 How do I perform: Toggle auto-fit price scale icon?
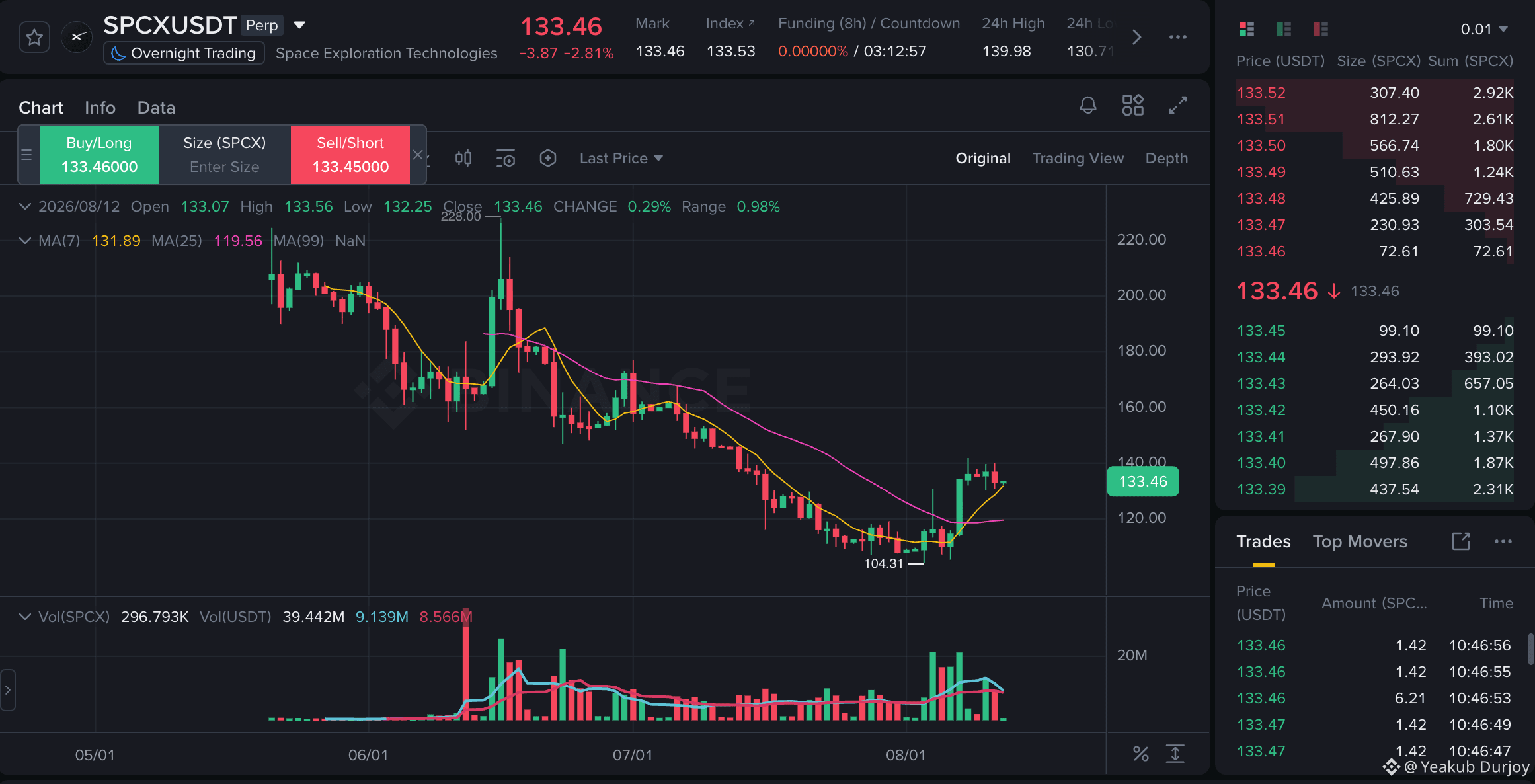click(1175, 754)
